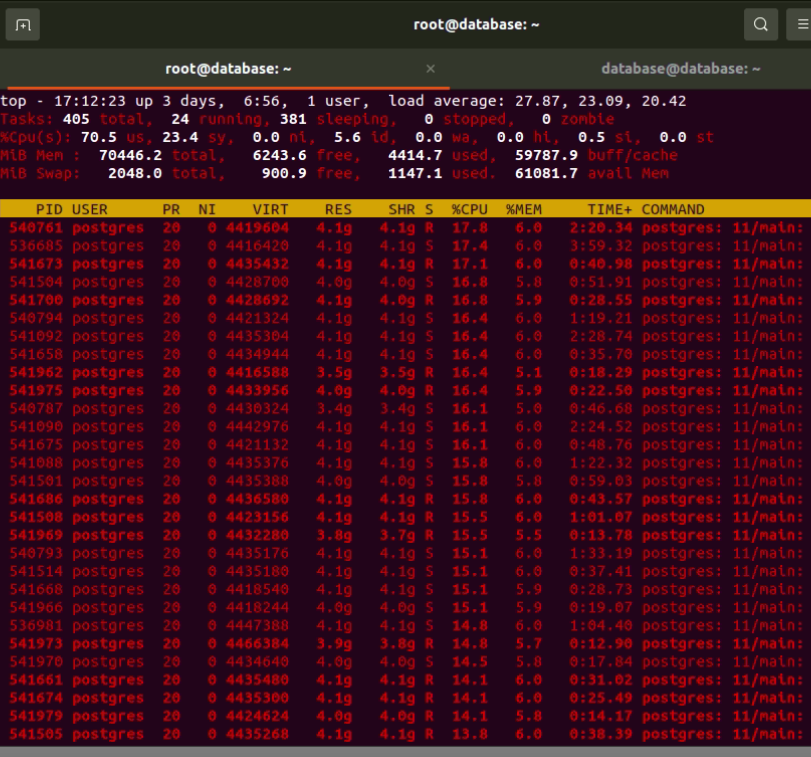Close the root@database tab with its x

click(x=431, y=69)
